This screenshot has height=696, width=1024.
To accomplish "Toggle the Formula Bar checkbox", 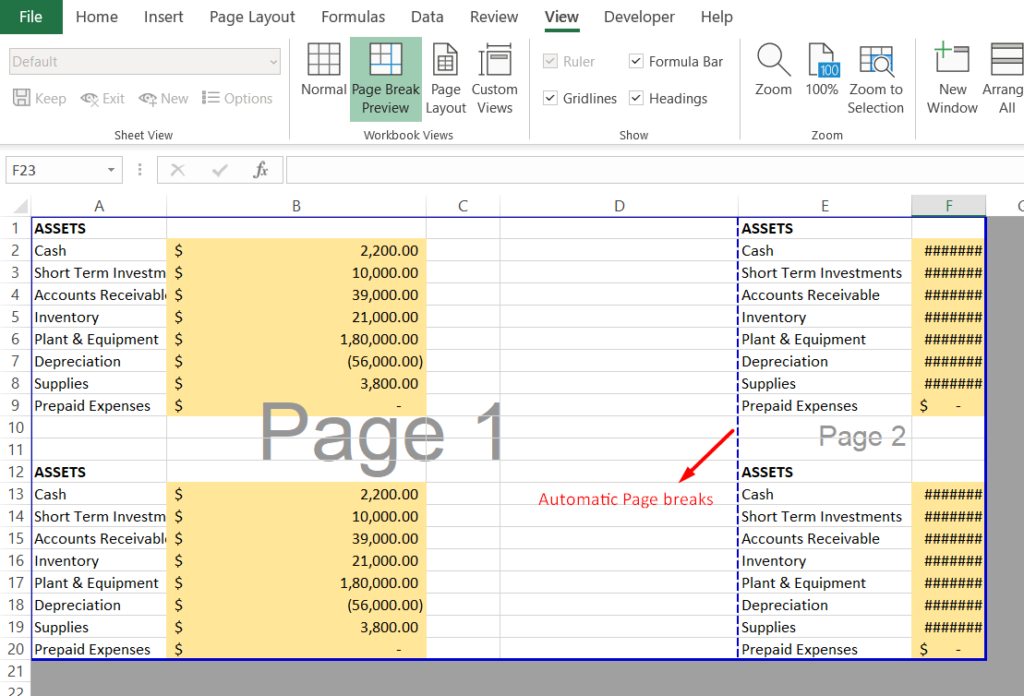I will (x=636, y=61).
